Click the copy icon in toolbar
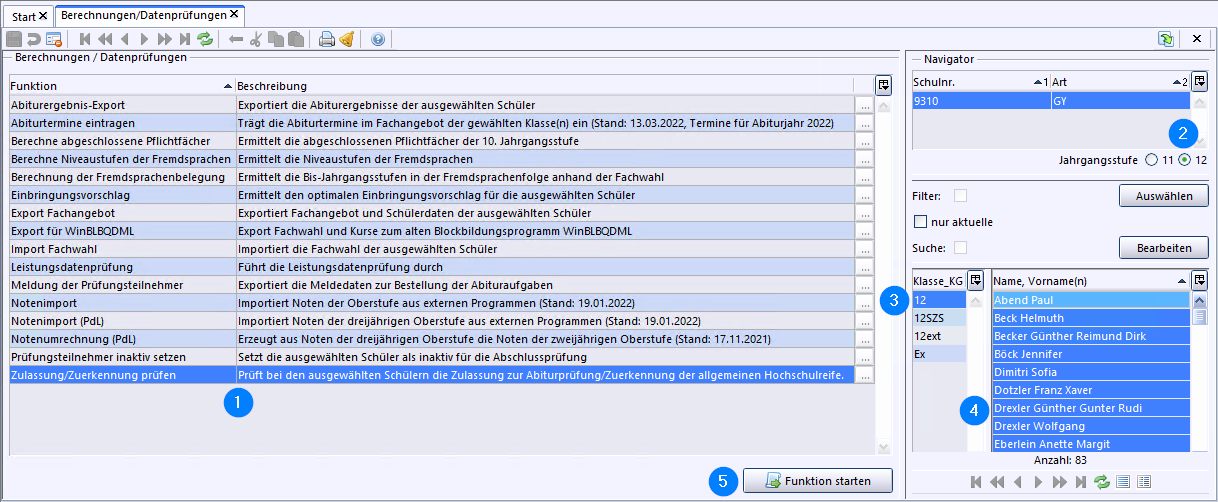 (276, 40)
